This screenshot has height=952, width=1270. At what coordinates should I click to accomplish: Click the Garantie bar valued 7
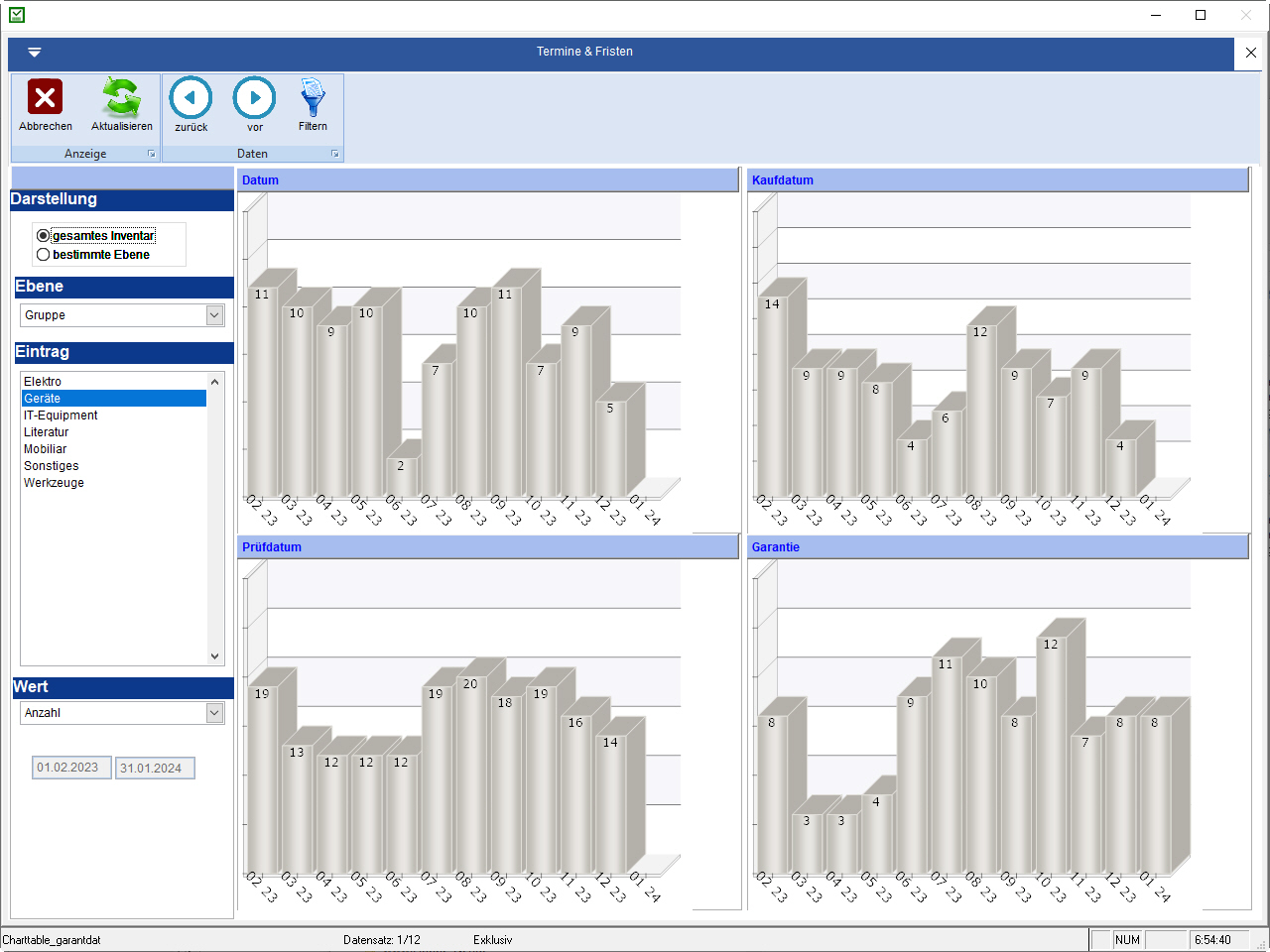click(x=1084, y=804)
